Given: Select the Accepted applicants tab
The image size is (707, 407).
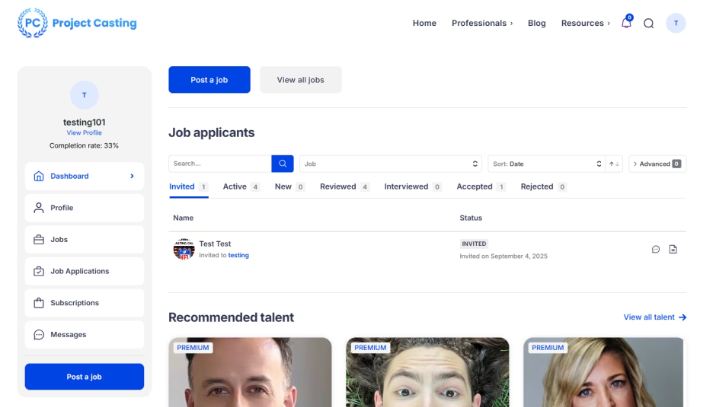Looking at the screenshot, I should (480, 186).
